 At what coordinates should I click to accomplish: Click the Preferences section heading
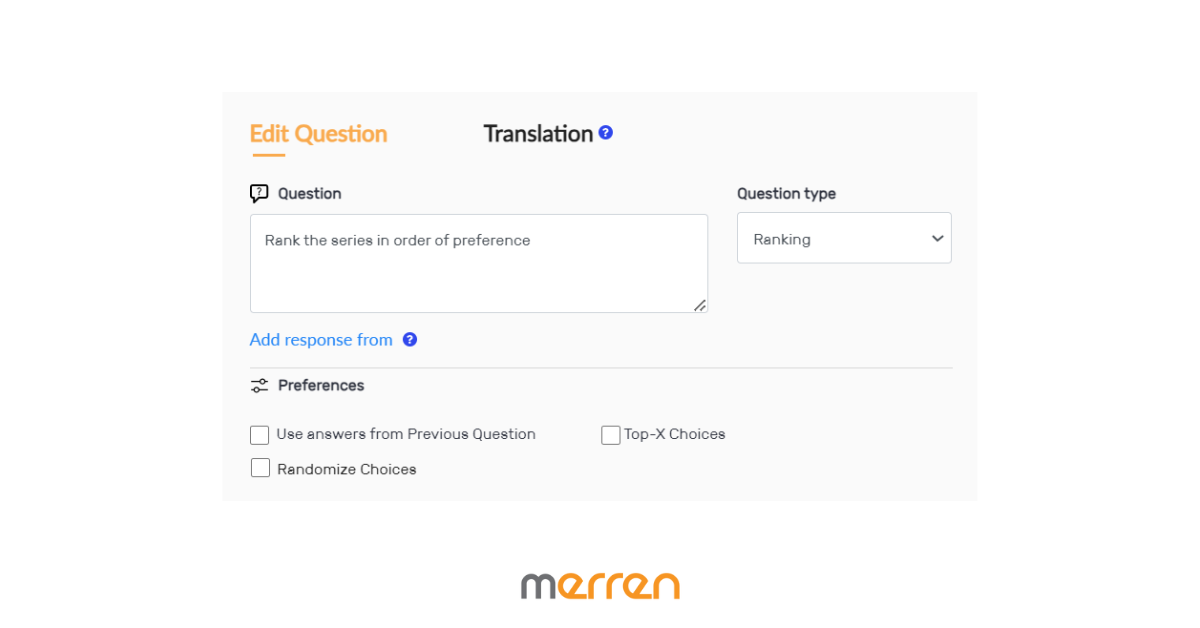(321, 385)
